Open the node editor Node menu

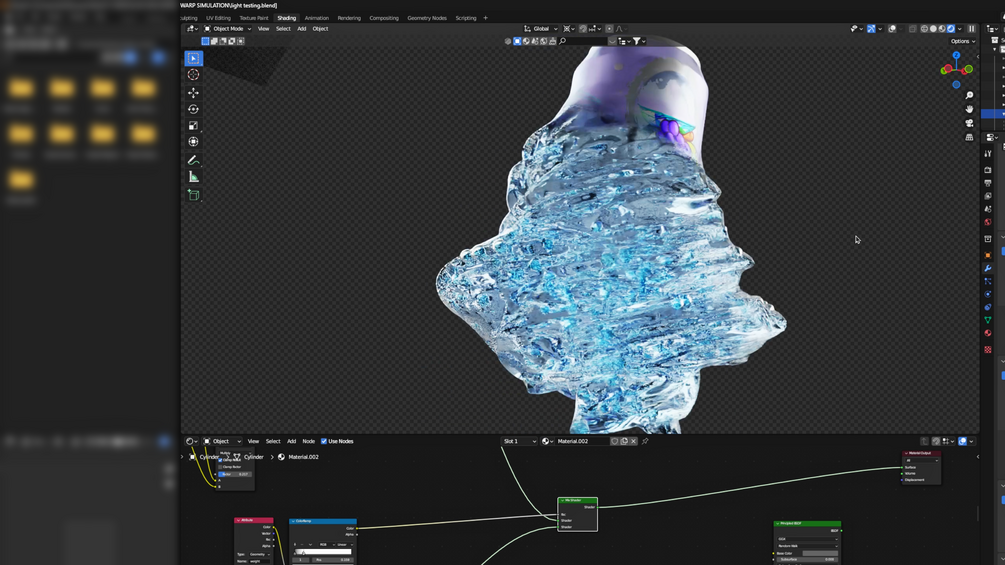pyautogui.click(x=308, y=441)
